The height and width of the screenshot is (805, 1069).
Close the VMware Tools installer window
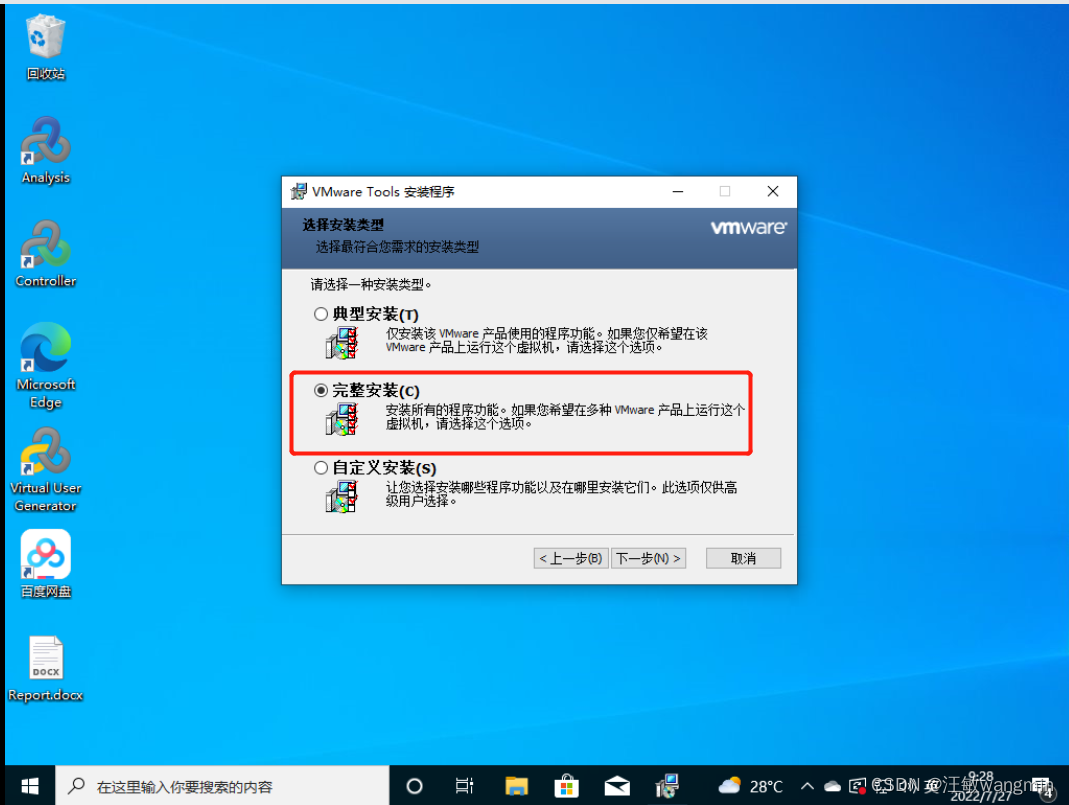(772, 192)
